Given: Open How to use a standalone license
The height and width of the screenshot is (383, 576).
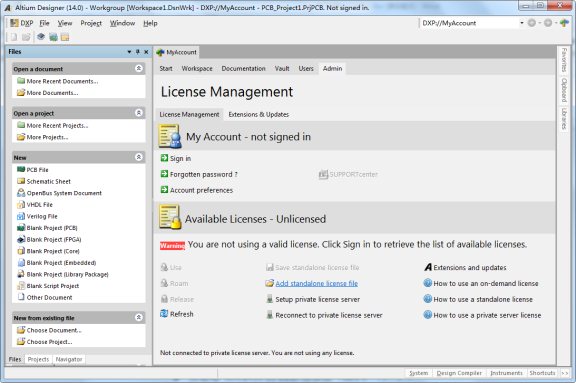Looking at the screenshot, I should (478, 299).
